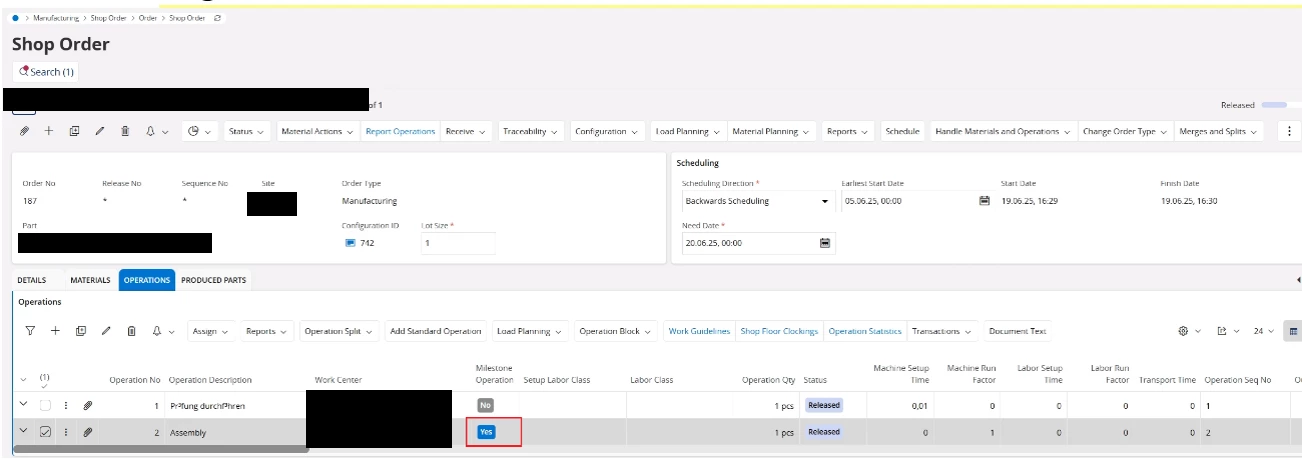
Task: Expand the Assembly row details chevron
Action: (23, 431)
